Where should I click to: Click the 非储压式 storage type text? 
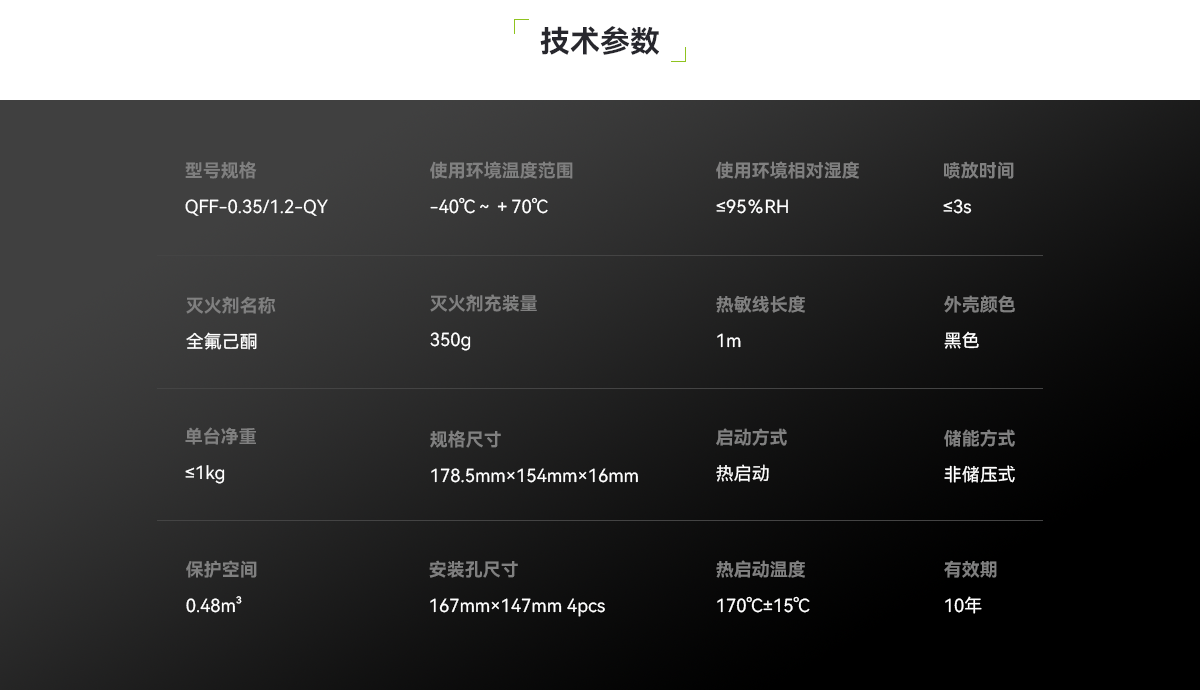pyautogui.click(x=980, y=474)
